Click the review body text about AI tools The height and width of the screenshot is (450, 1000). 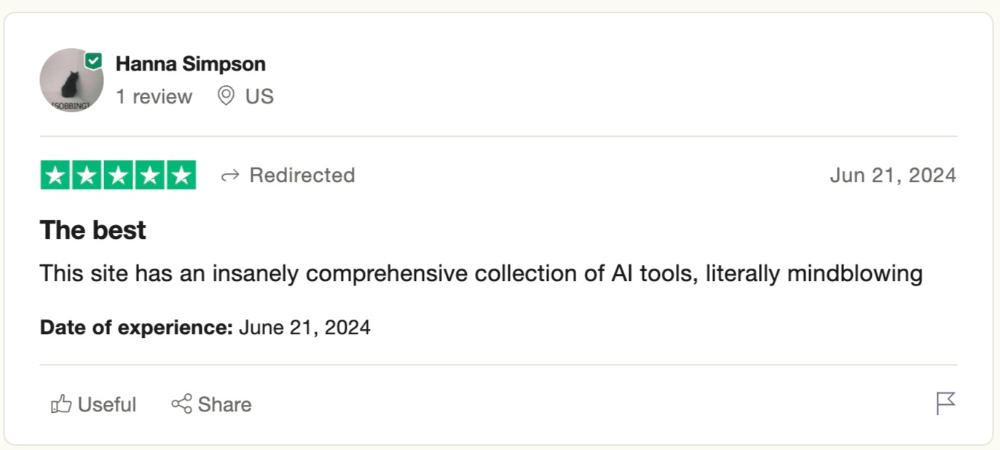(480, 274)
